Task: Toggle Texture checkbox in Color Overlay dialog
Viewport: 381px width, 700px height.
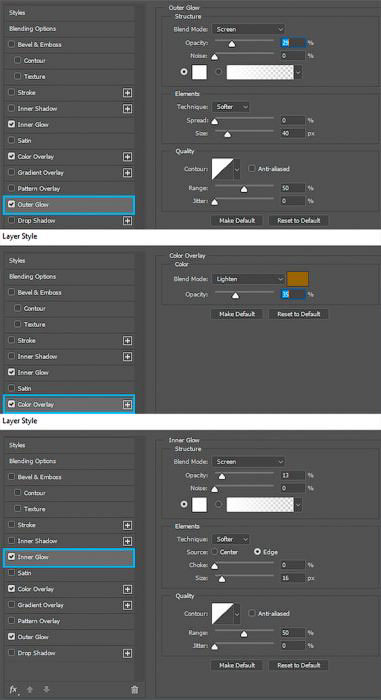Action: pos(17,324)
